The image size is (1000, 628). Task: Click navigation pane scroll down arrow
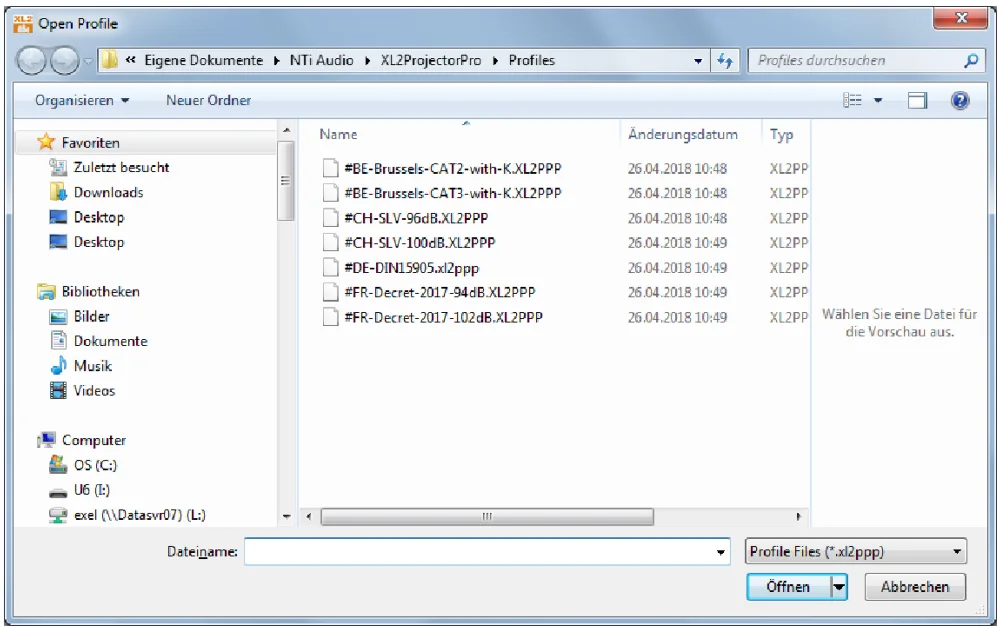pos(286,517)
